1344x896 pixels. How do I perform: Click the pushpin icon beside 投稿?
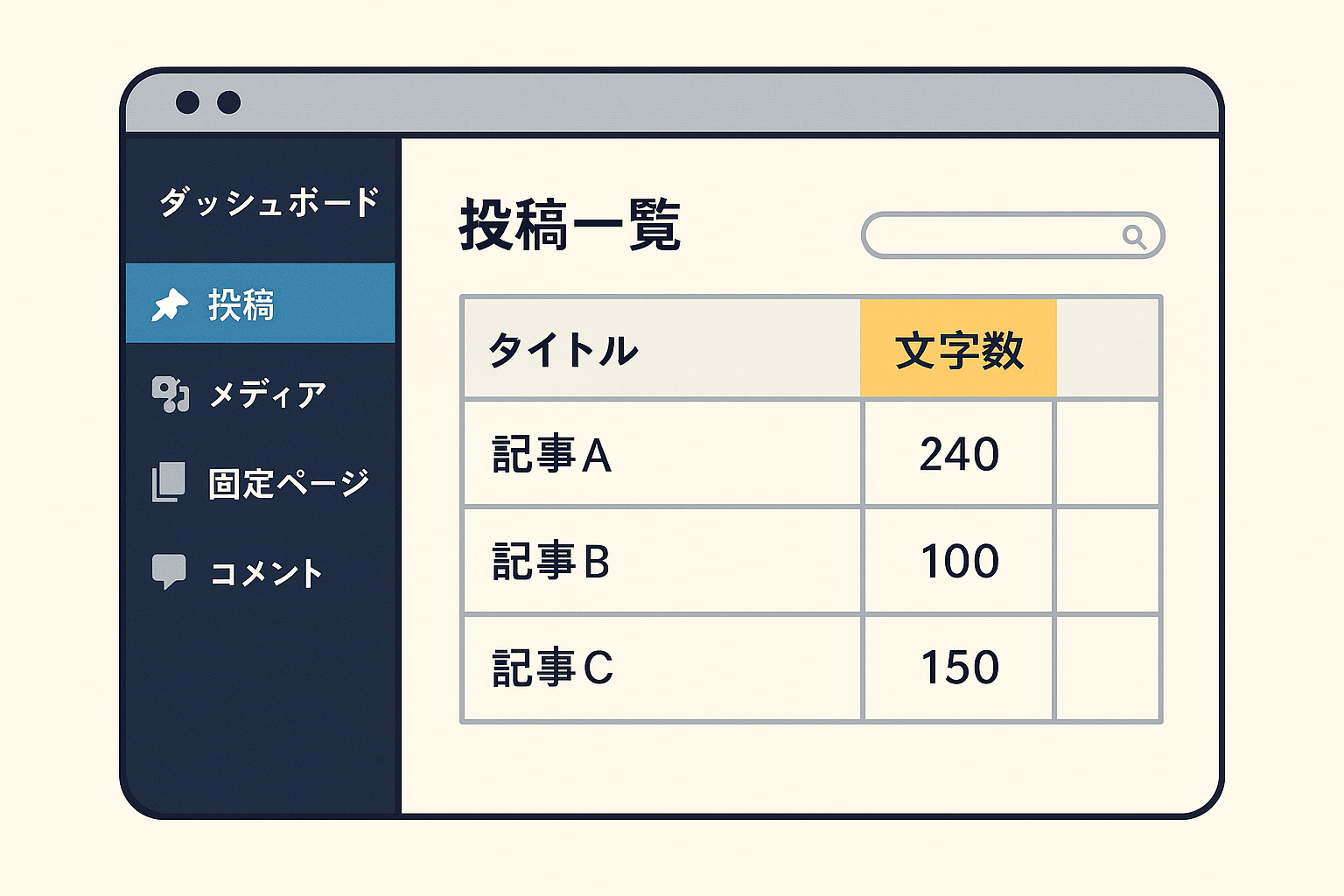coord(170,304)
